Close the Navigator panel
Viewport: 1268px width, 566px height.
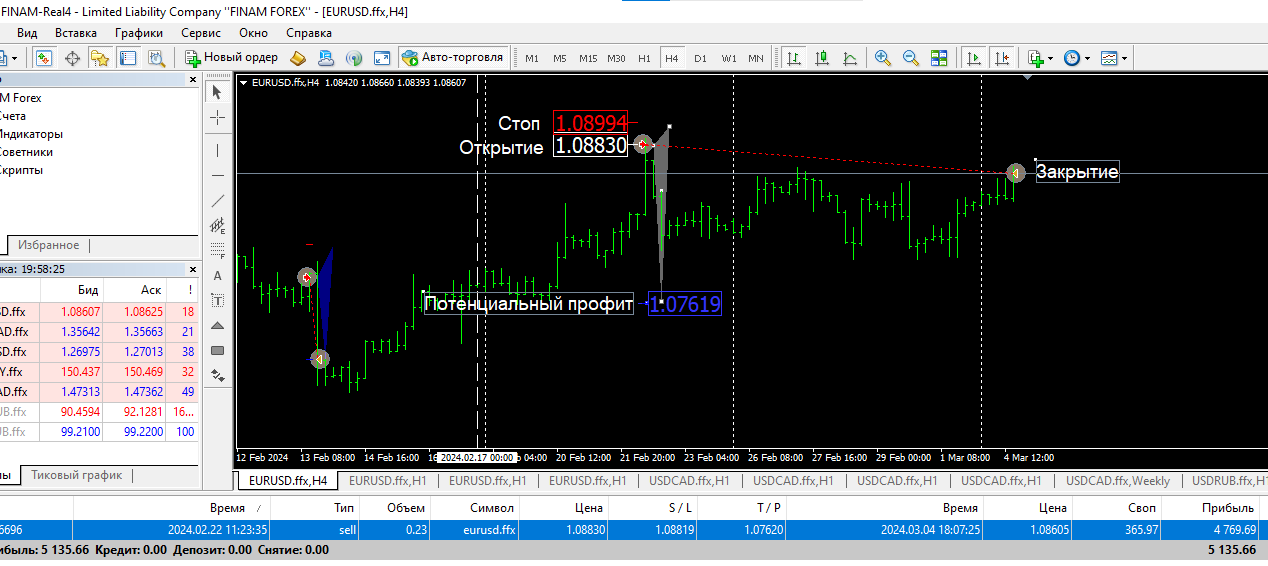click(x=193, y=80)
